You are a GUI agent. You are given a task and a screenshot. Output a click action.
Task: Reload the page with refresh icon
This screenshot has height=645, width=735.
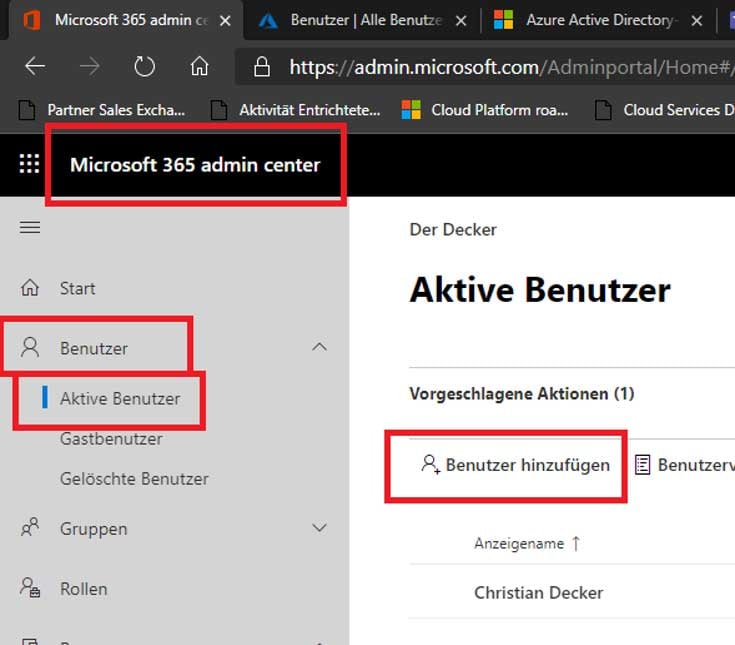click(x=144, y=66)
